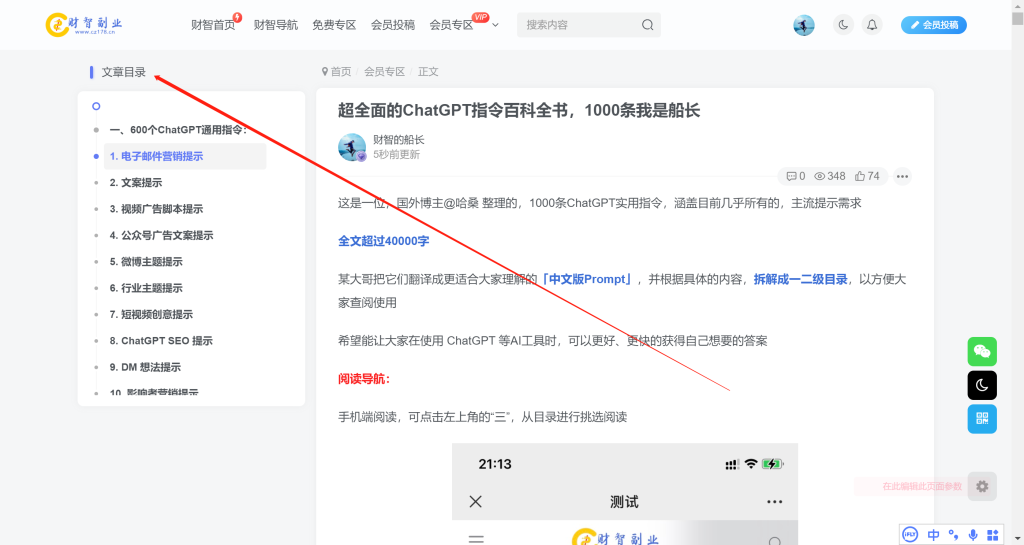Jump to 3. 视频广告脚本提示
Screen dimensions: 1024x545
click(x=156, y=209)
